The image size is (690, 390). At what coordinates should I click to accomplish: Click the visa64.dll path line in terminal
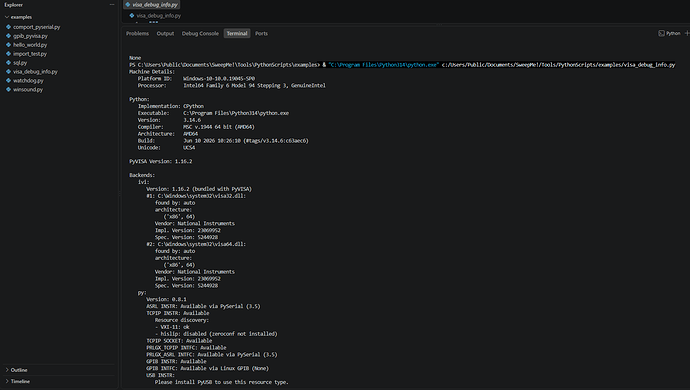coord(196,244)
